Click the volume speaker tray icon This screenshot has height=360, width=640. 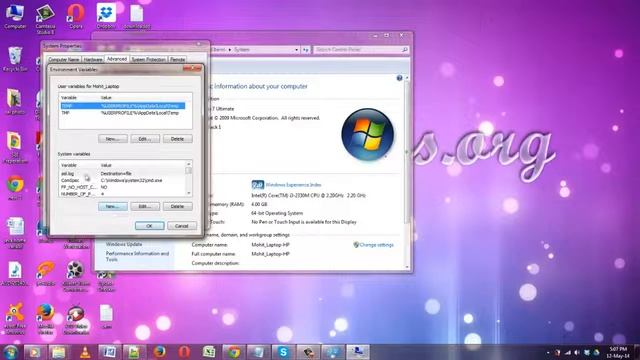tap(577, 352)
